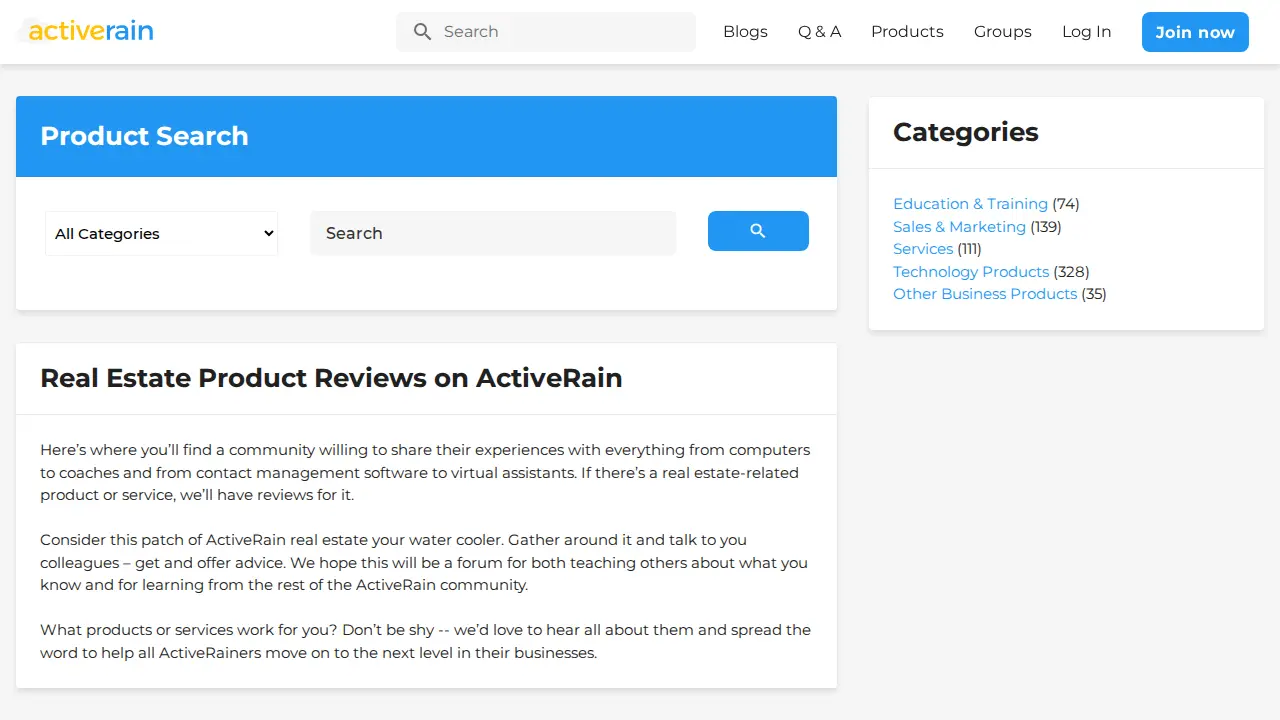Click the Real Estate Product Reviews heading
1280x720 pixels.
click(331, 378)
